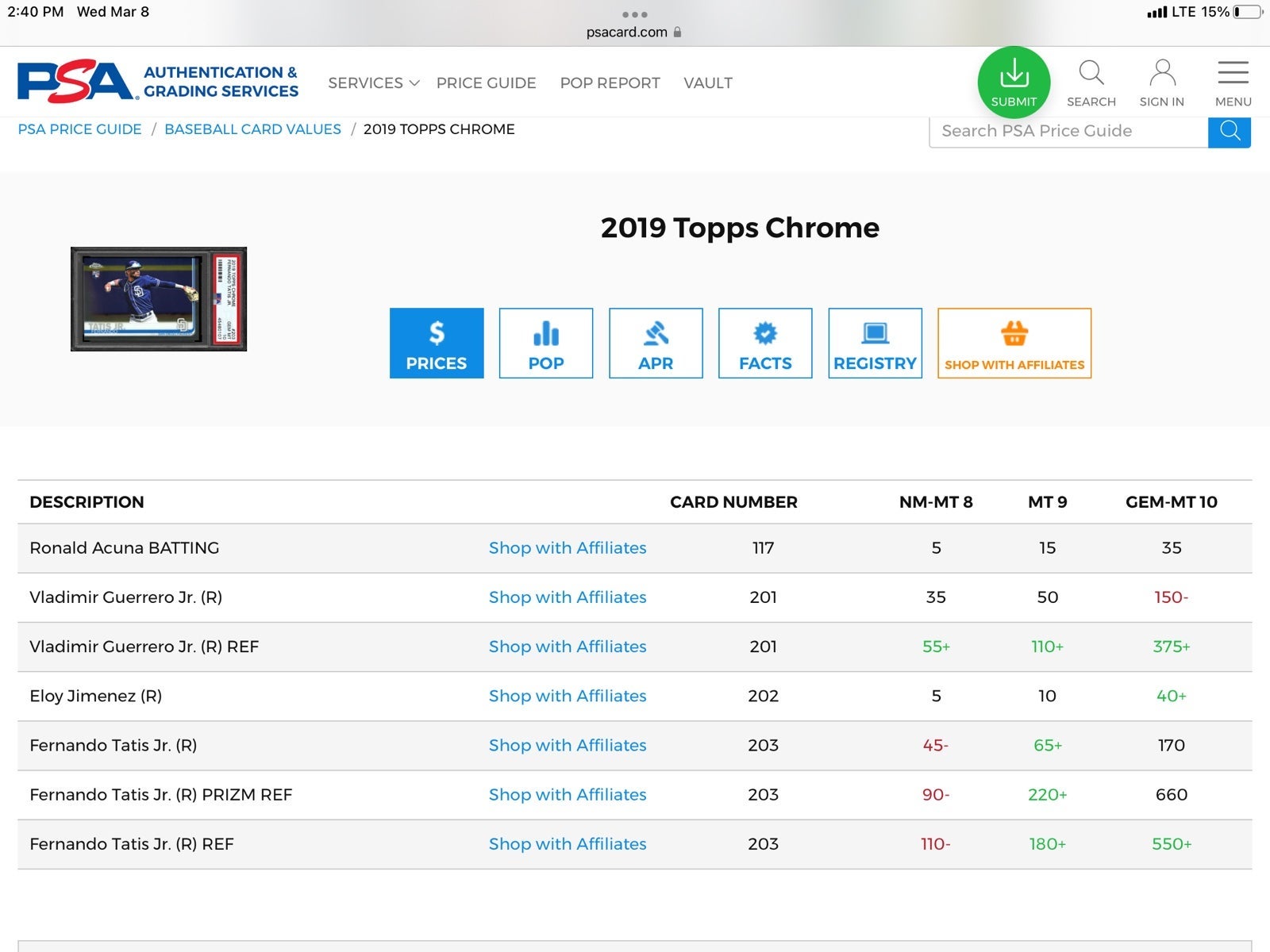Focus the Search PSA Price Guide field
The image size is (1270, 952).
click(x=1068, y=131)
